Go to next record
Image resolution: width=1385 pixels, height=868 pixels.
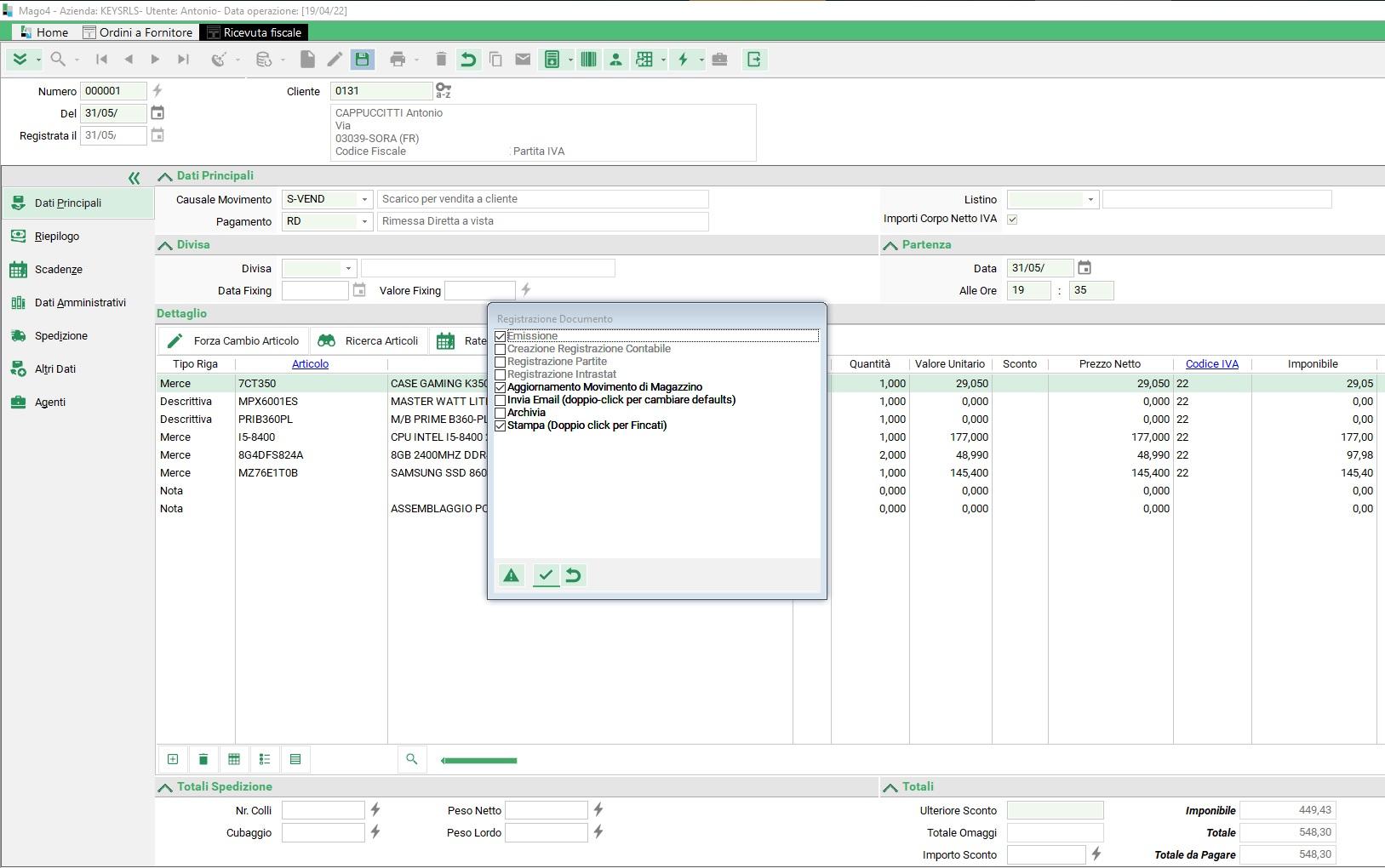[x=155, y=60]
